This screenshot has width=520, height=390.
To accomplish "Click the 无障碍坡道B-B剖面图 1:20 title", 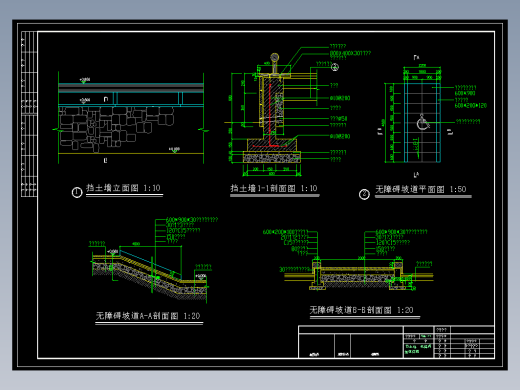I will 361,310.
